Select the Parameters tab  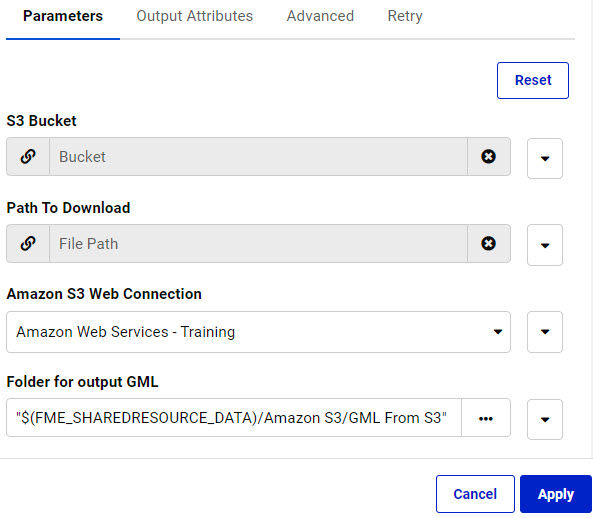click(63, 16)
